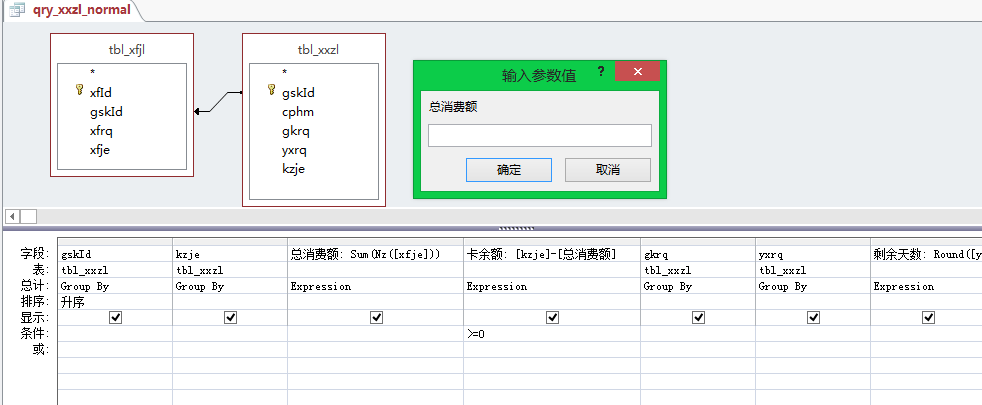
Task: Open the Group By total cell for kzje
Action: click(x=230, y=286)
